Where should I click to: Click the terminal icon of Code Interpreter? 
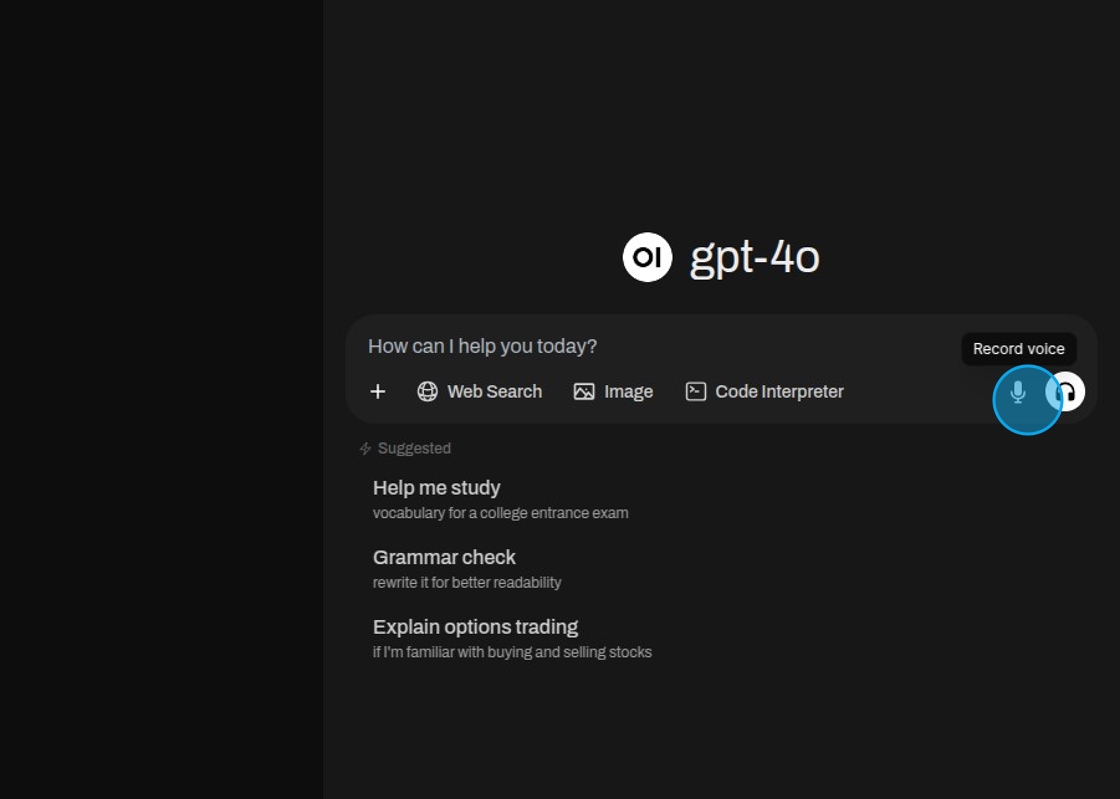point(696,392)
